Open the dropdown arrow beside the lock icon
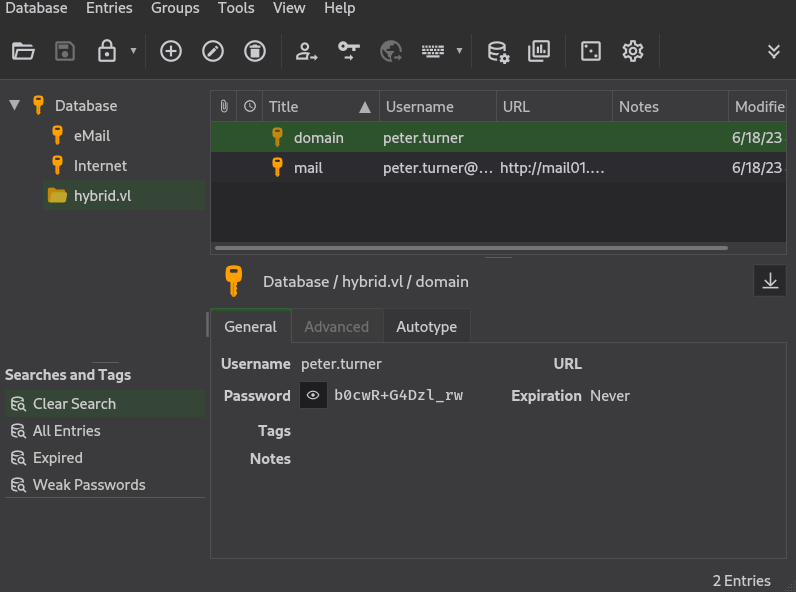The width and height of the screenshot is (796, 592). coord(133,51)
